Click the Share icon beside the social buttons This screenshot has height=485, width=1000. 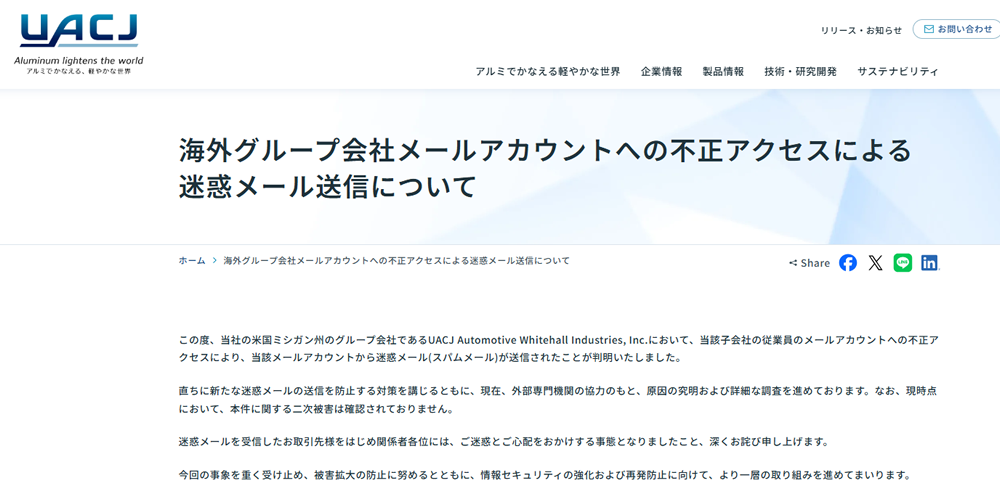pos(793,263)
